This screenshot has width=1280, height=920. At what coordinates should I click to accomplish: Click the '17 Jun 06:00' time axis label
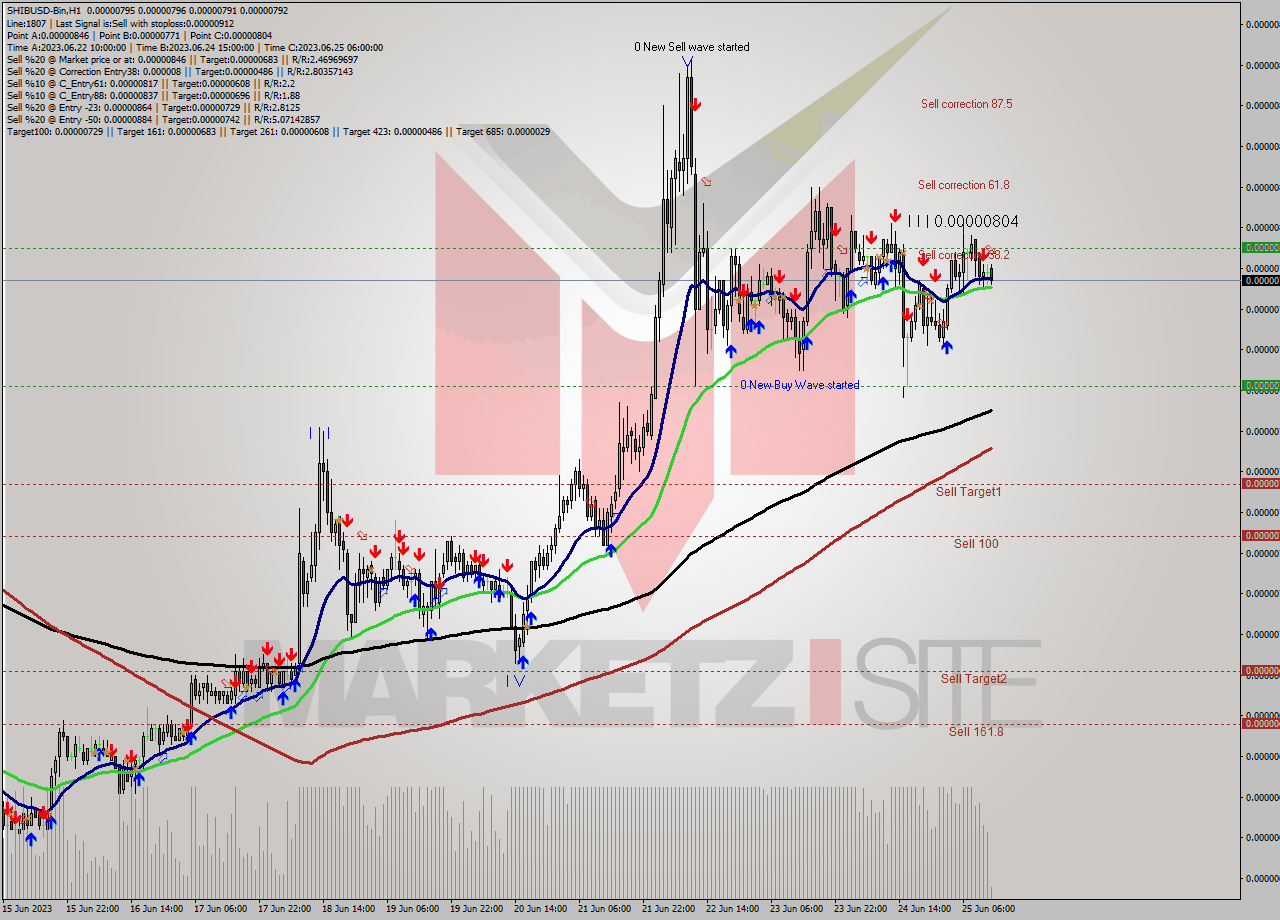220,909
